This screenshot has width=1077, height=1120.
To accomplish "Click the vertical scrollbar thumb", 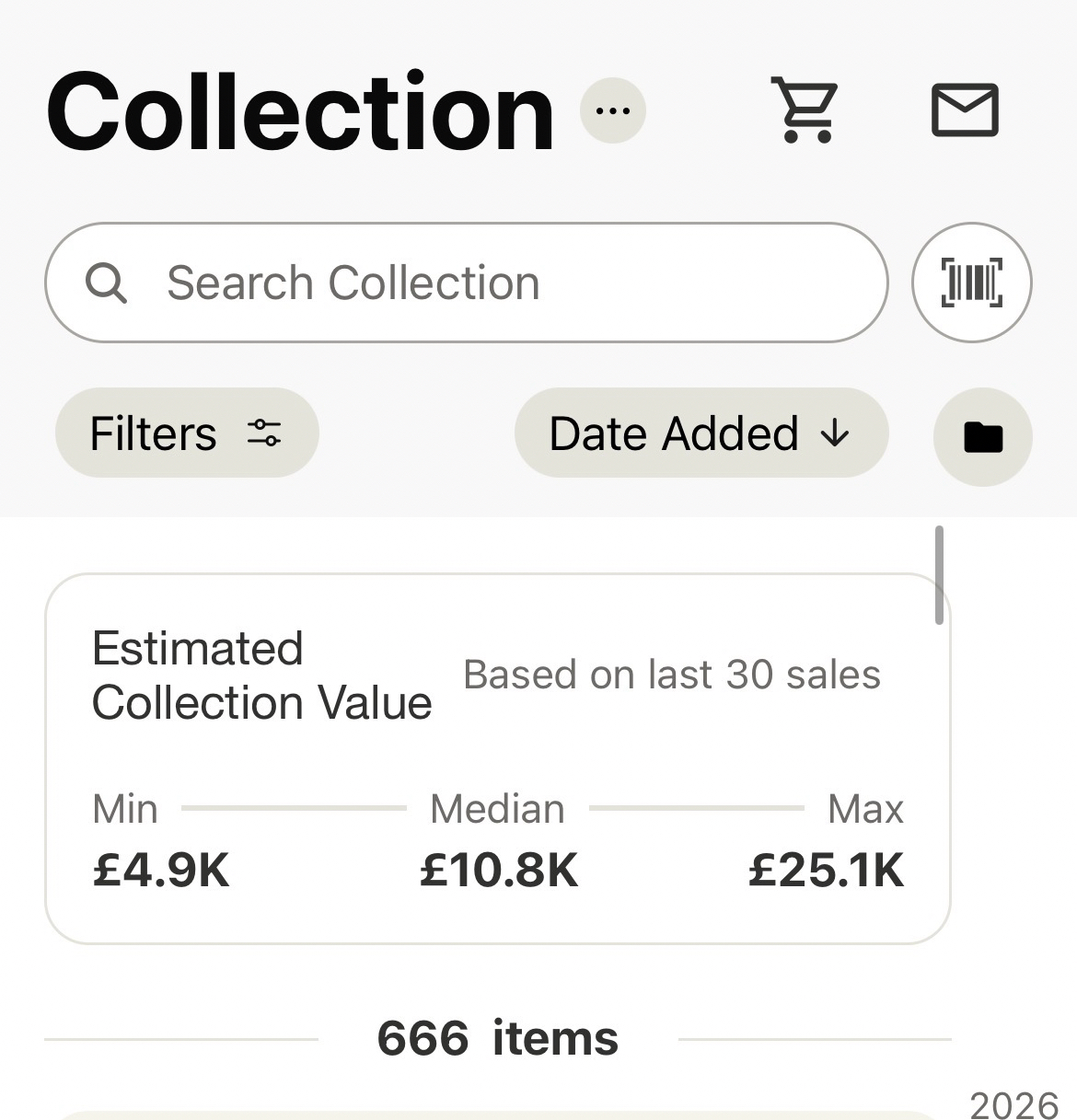I will click(939, 575).
